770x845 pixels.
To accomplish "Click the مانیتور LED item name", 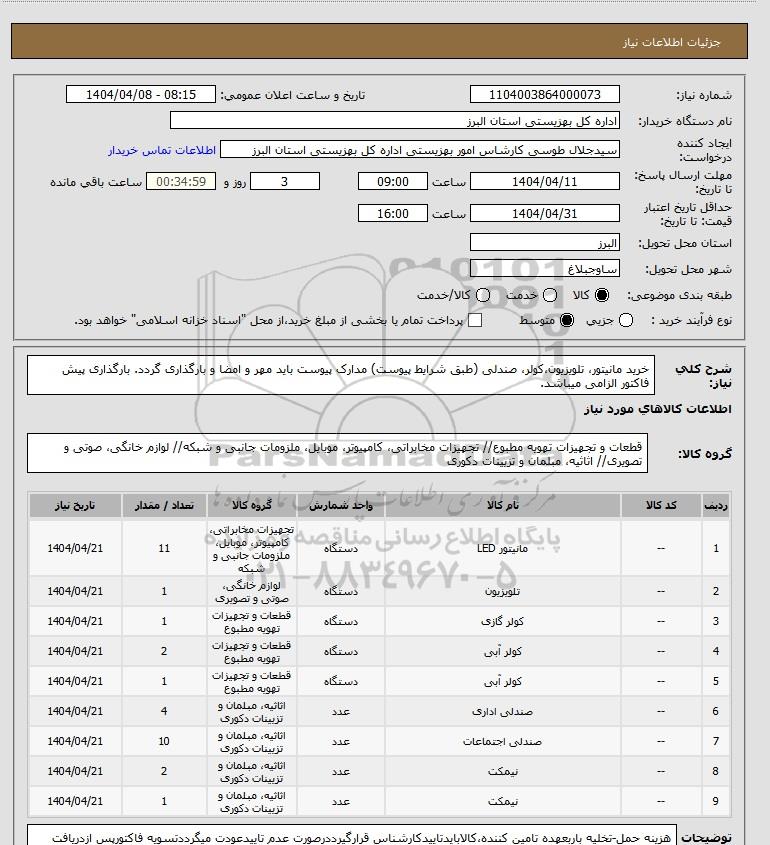I will click(x=502, y=549).
